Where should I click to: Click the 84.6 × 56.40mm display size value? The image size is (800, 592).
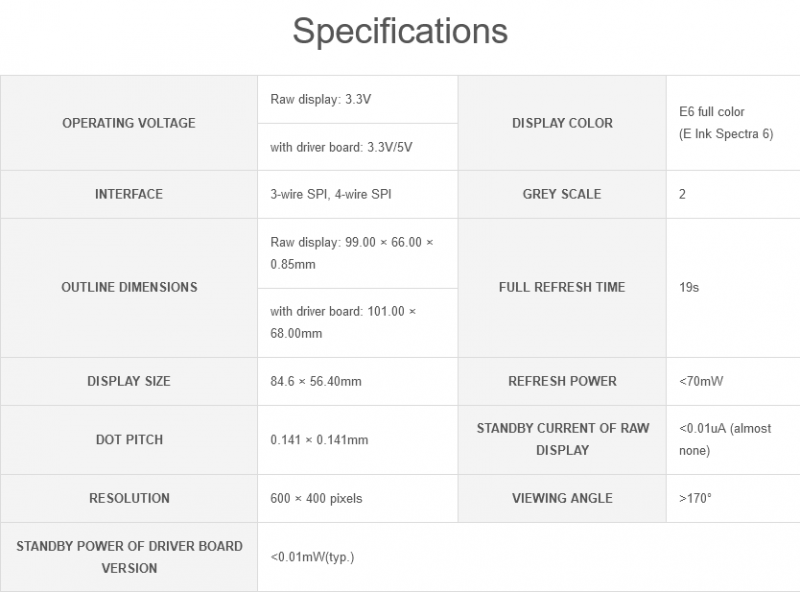click(x=316, y=381)
